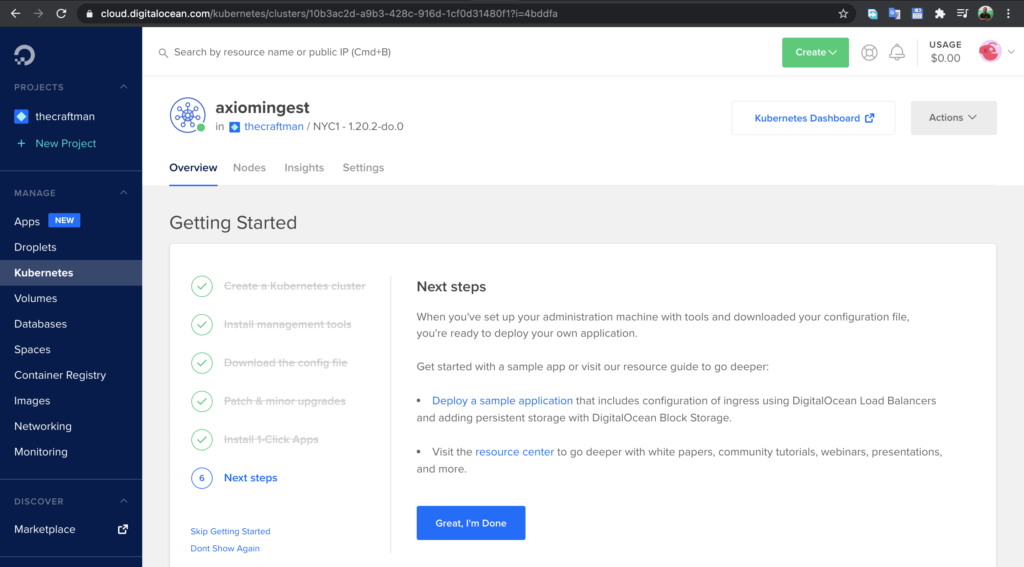Bookmark this page with star icon
The width and height of the screenshot is (1024, 567).
(x=843, y=14)
